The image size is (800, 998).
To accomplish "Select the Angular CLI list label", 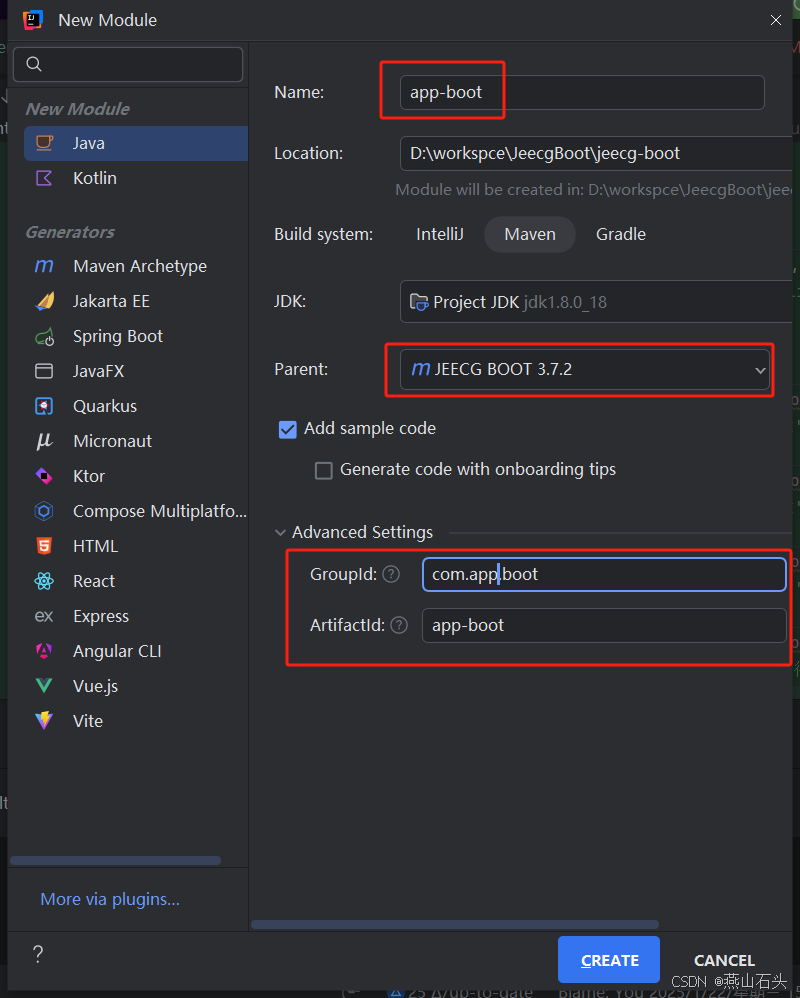I will (x=117, y=651).
